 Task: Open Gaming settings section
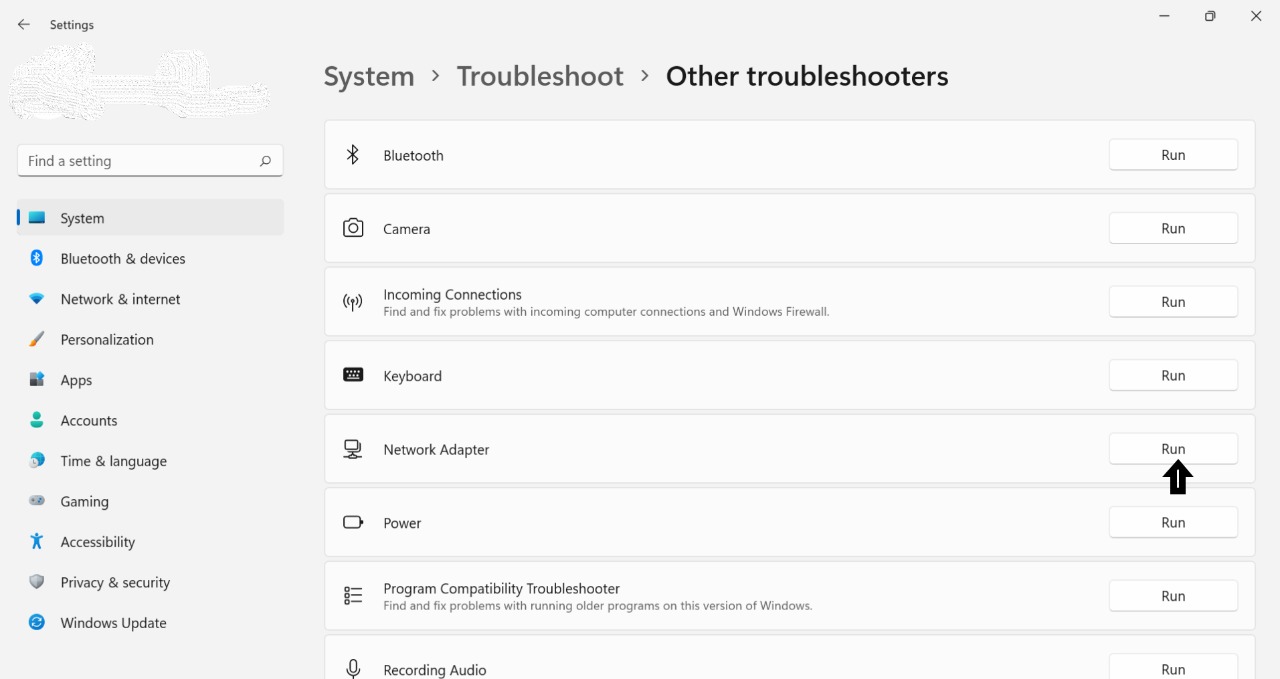(84, 502)
